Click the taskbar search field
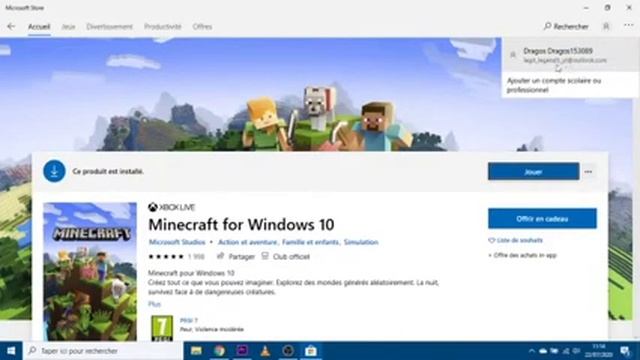 [x=102, y=351]
